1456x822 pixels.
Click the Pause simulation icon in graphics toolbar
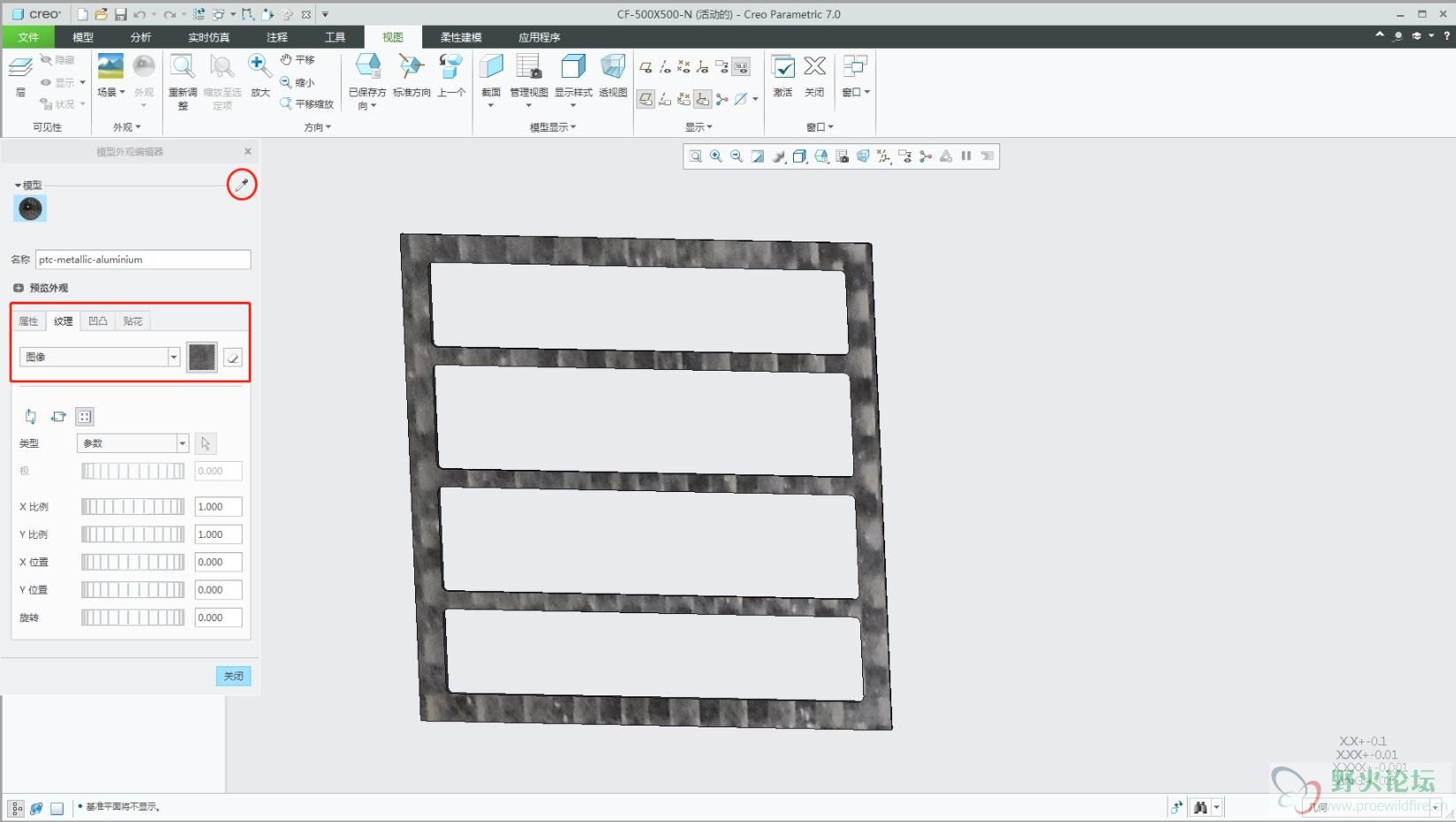967,157
